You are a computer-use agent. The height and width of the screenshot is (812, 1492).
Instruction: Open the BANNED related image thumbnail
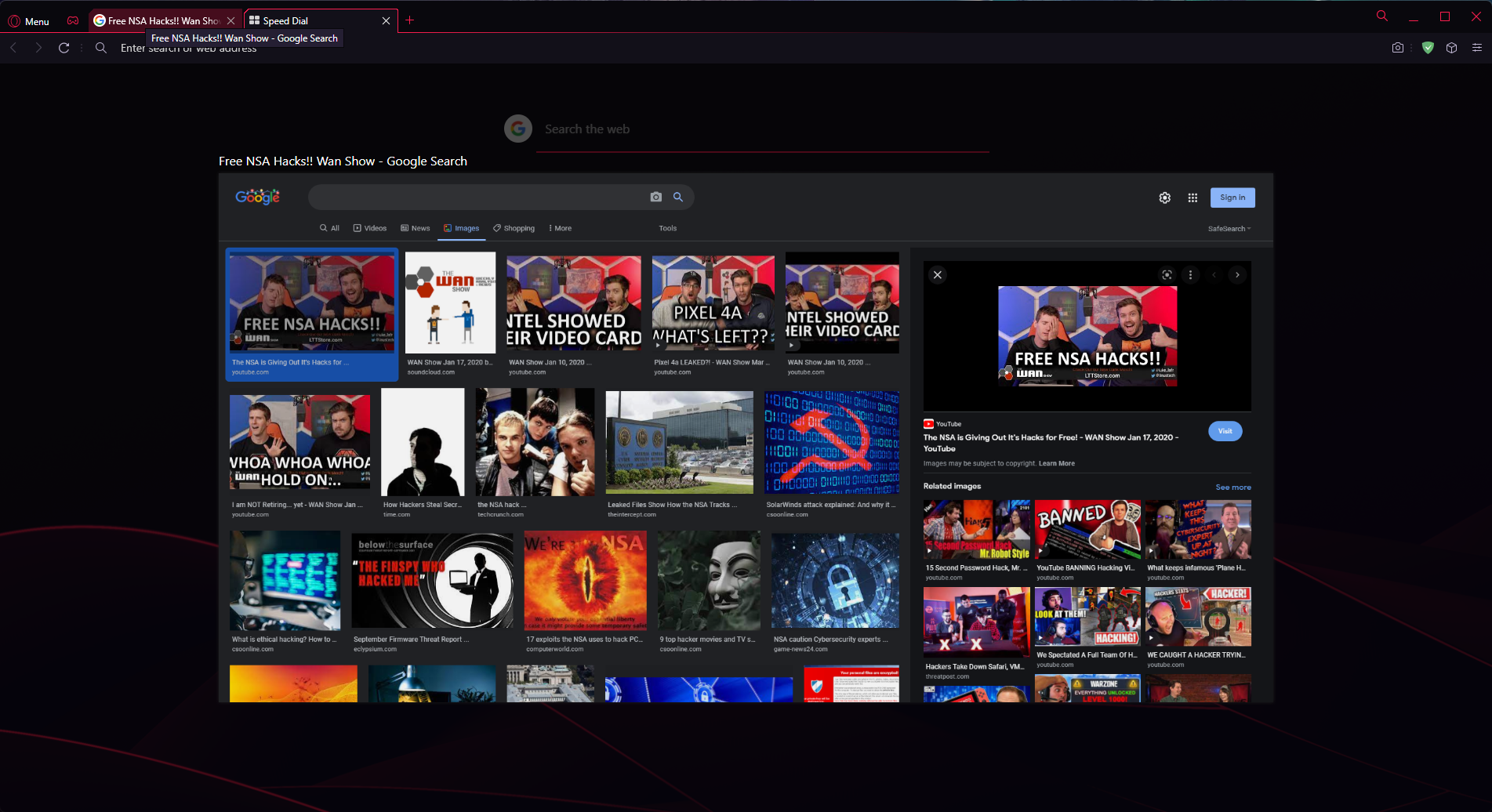click(1088, 529)
